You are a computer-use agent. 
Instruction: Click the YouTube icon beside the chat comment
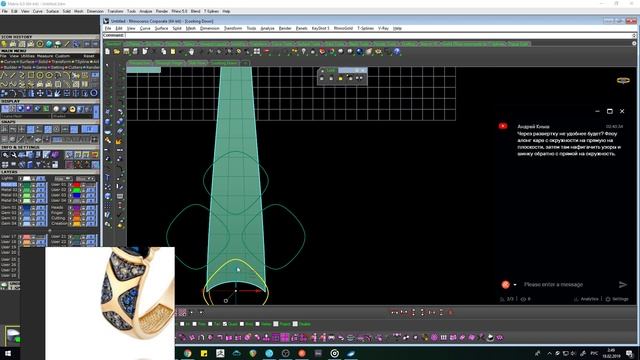pyautogui.click(x=503, y=126)
